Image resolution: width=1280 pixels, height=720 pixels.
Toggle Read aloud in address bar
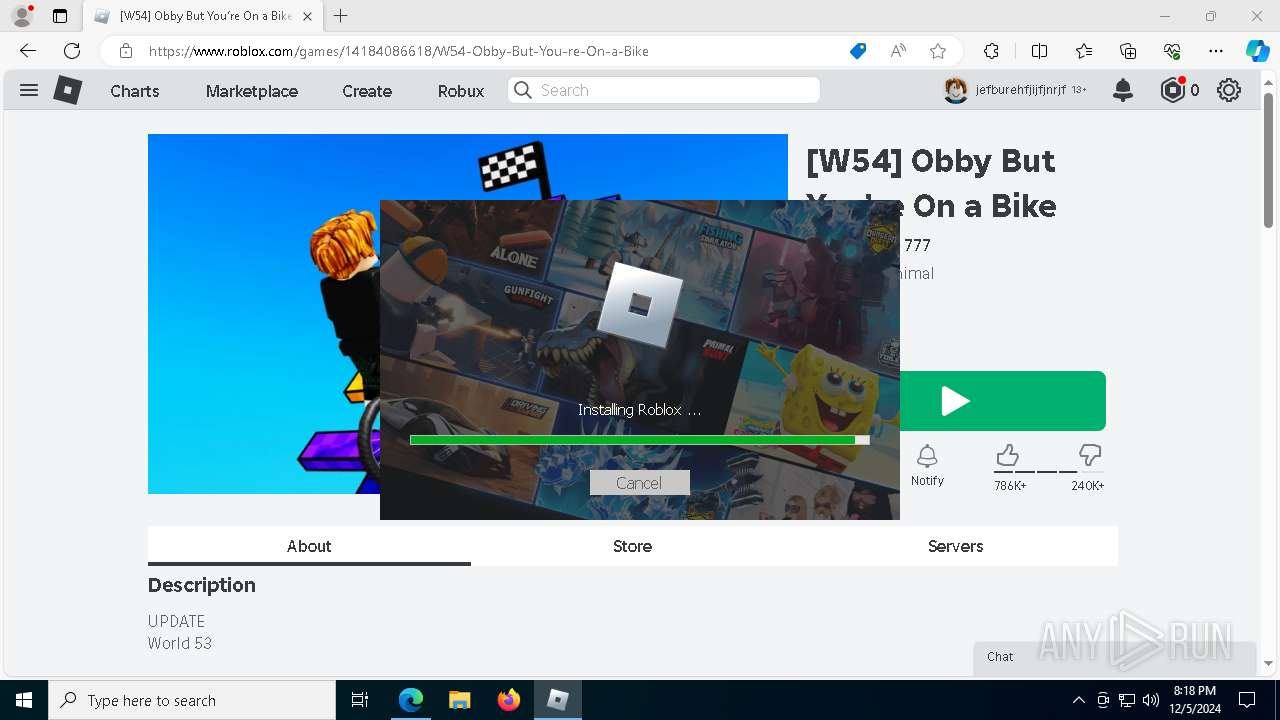pos(898,51)
